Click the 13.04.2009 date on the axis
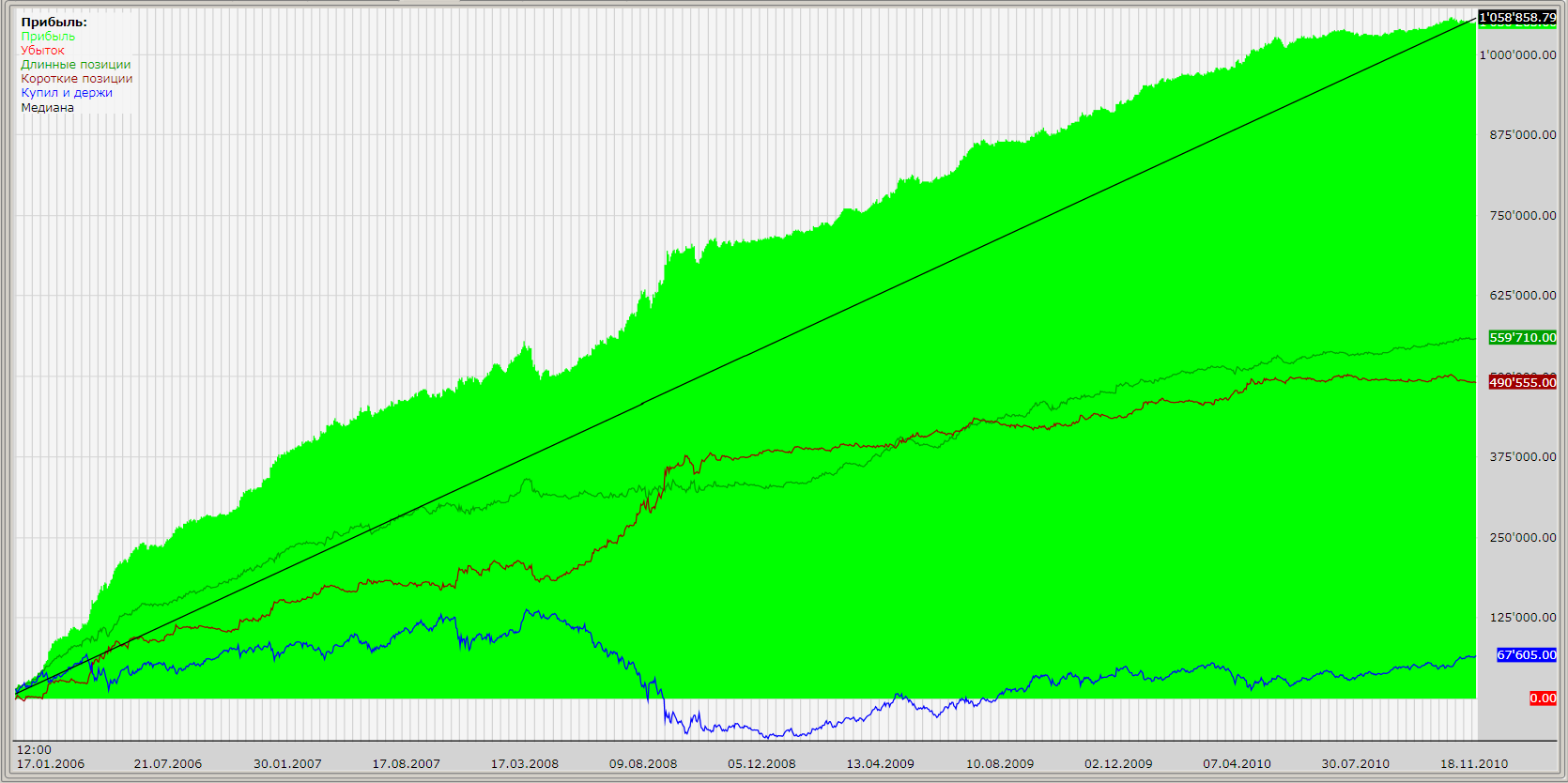Viewport: 1568px width, 783px height. point(880,763)
